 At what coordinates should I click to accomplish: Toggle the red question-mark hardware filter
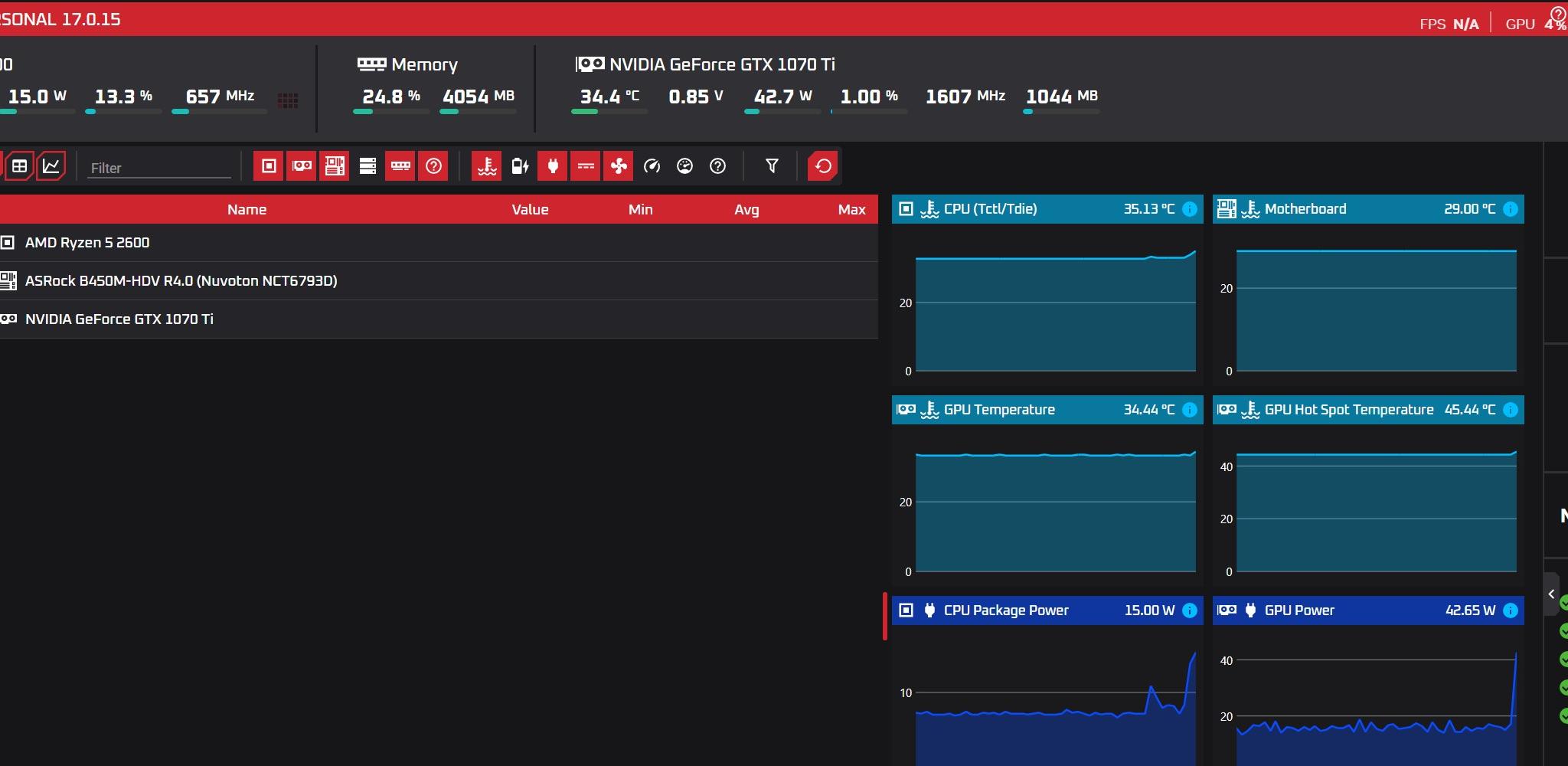(433, 166)
